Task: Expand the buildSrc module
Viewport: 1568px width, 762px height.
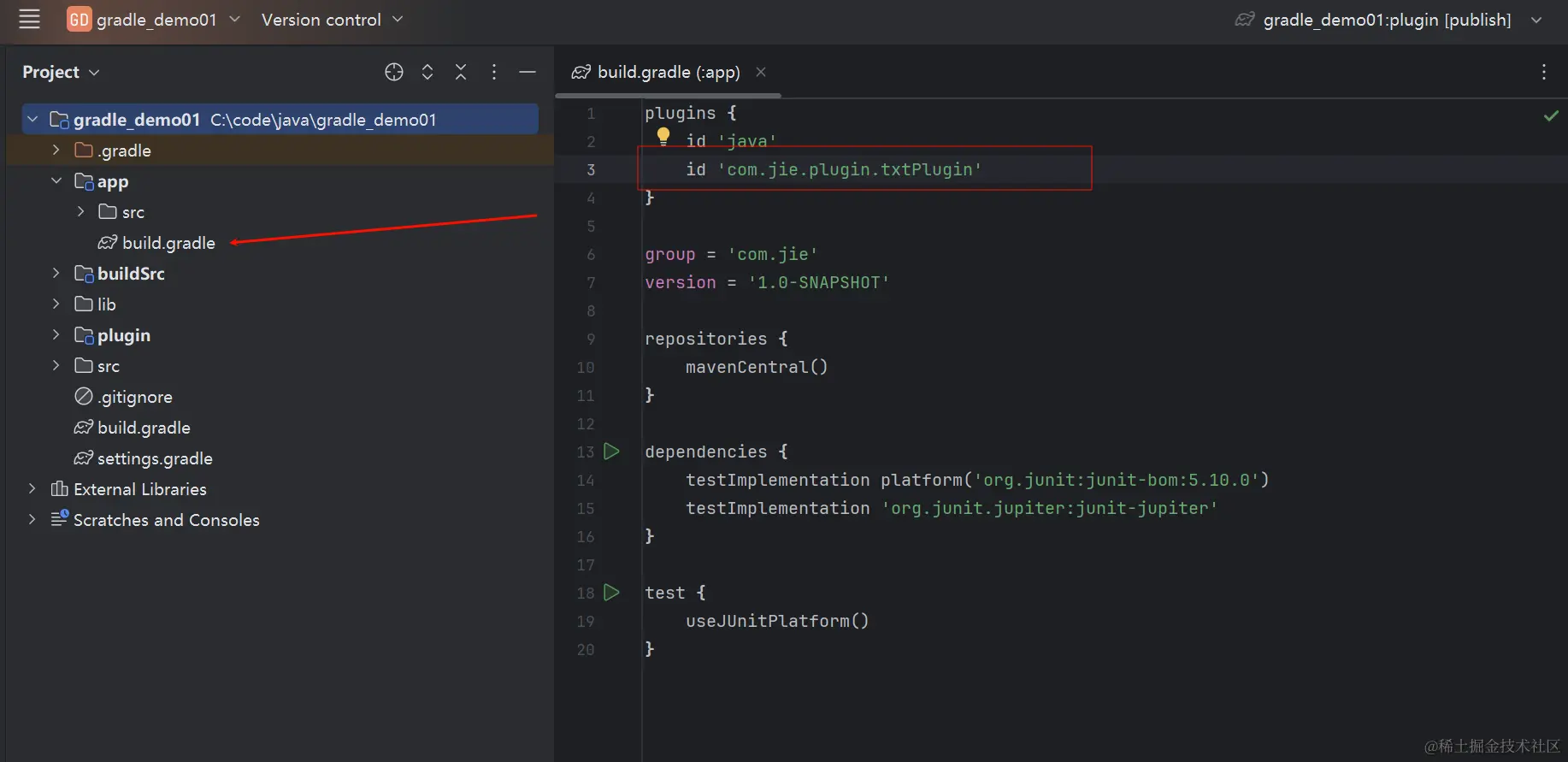Action: tap(56, 273)
